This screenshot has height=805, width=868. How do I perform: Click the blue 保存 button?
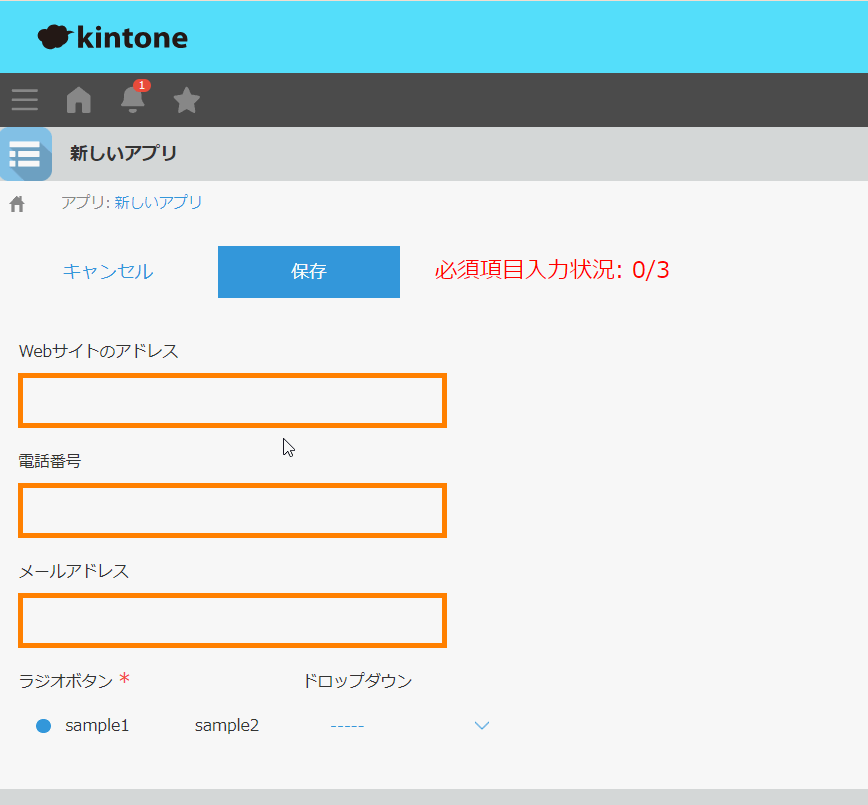tap(308, 272)
